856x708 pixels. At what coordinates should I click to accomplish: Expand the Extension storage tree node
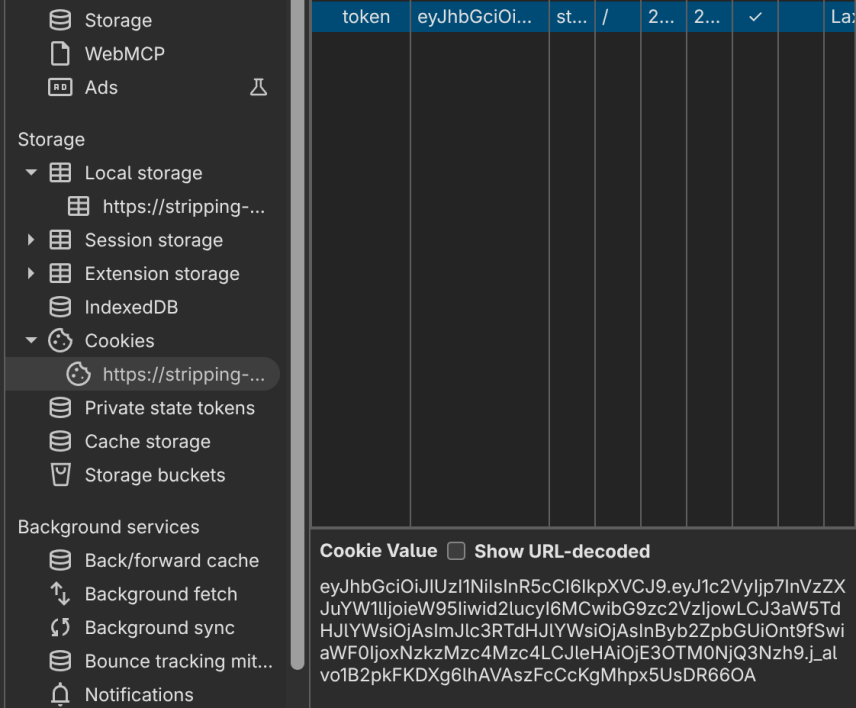pyautogui.click(x=31, y=273)
